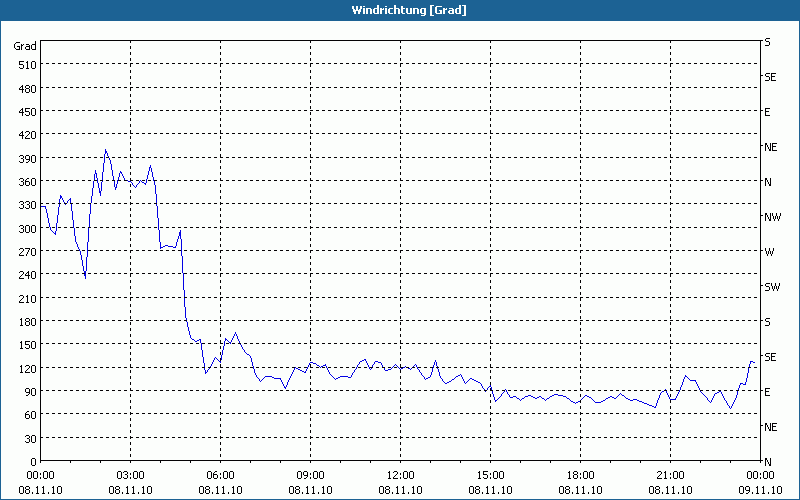Viewport: 800px width, 500px height.
Task: Click the 12:00 time label
Action: 401,476
